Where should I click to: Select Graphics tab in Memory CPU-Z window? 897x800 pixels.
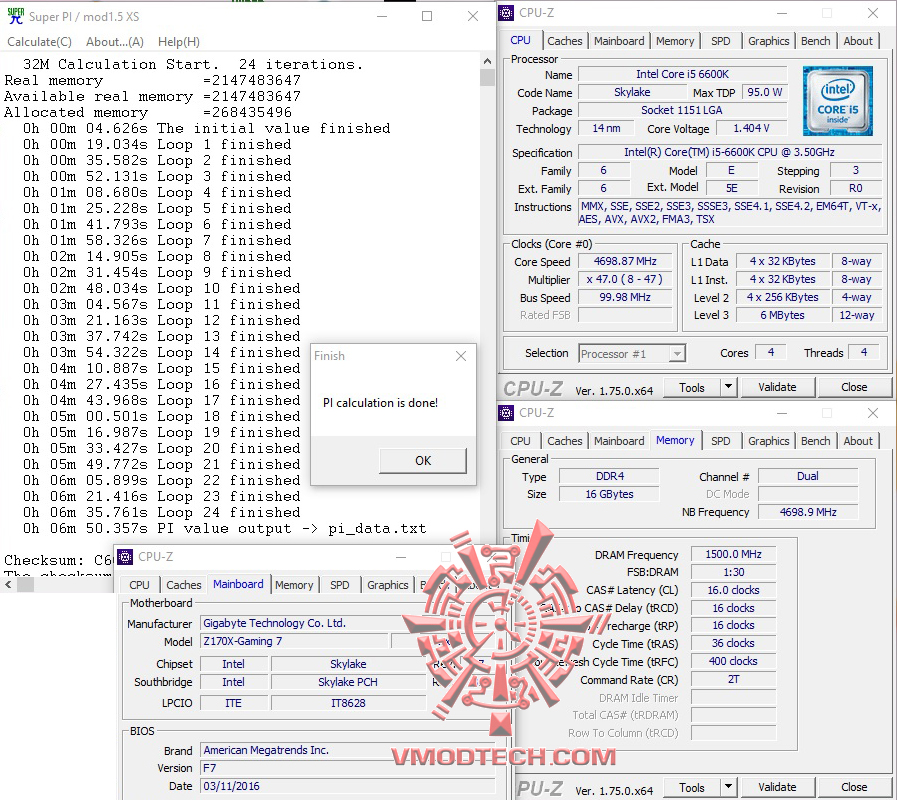pos(768,441)
